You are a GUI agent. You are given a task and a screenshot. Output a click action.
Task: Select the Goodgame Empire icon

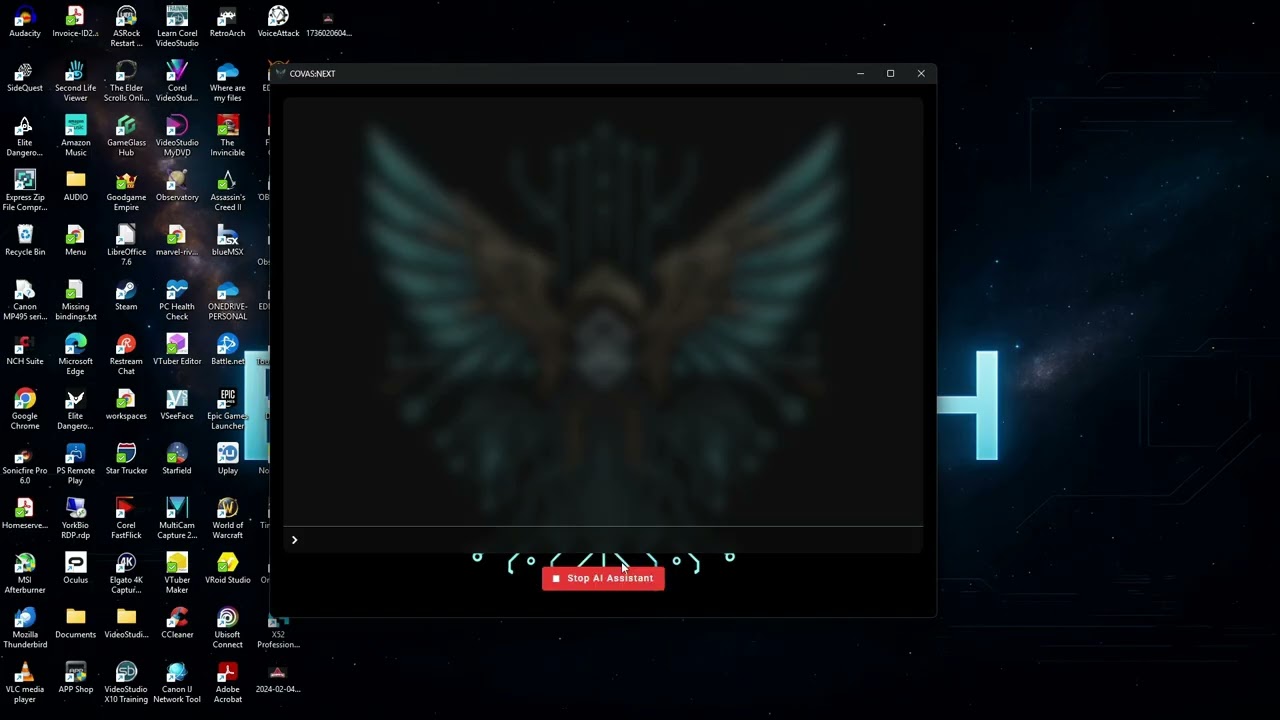pyautogui.click(x=126, y=191)
